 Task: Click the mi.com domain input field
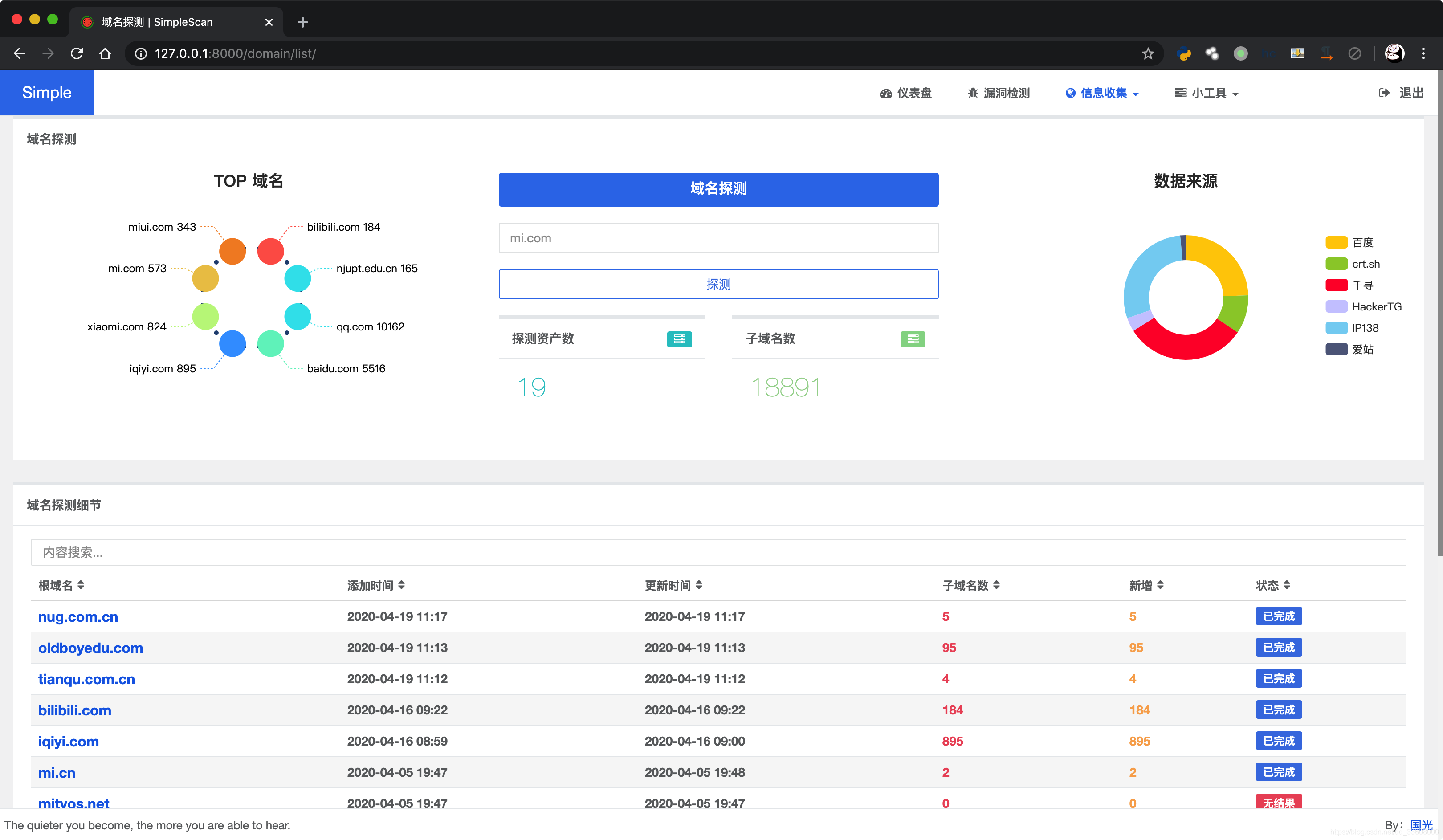click(x=718, y=238)
